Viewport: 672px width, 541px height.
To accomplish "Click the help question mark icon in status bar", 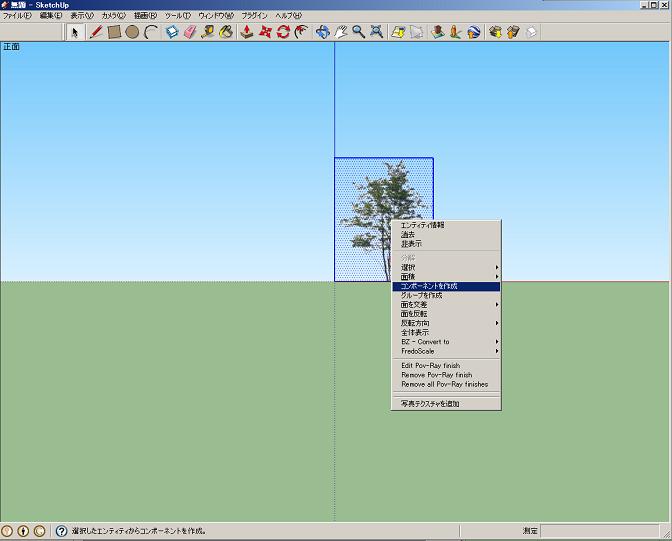I will pyautogui.click(x=61, y=531).
